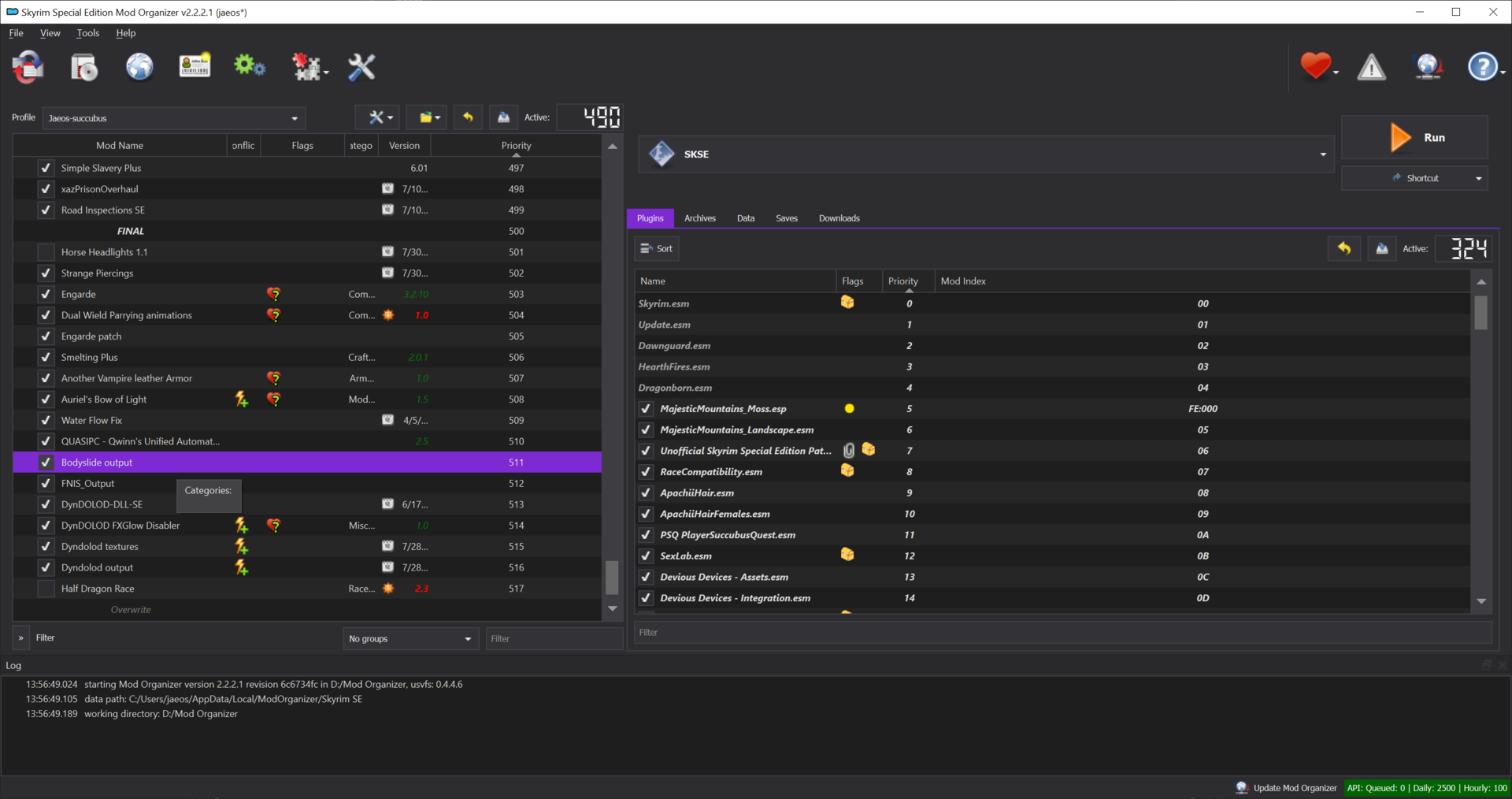Click the plugins Filter input field
The image size is (1512, 799).
coord(1063,633)
